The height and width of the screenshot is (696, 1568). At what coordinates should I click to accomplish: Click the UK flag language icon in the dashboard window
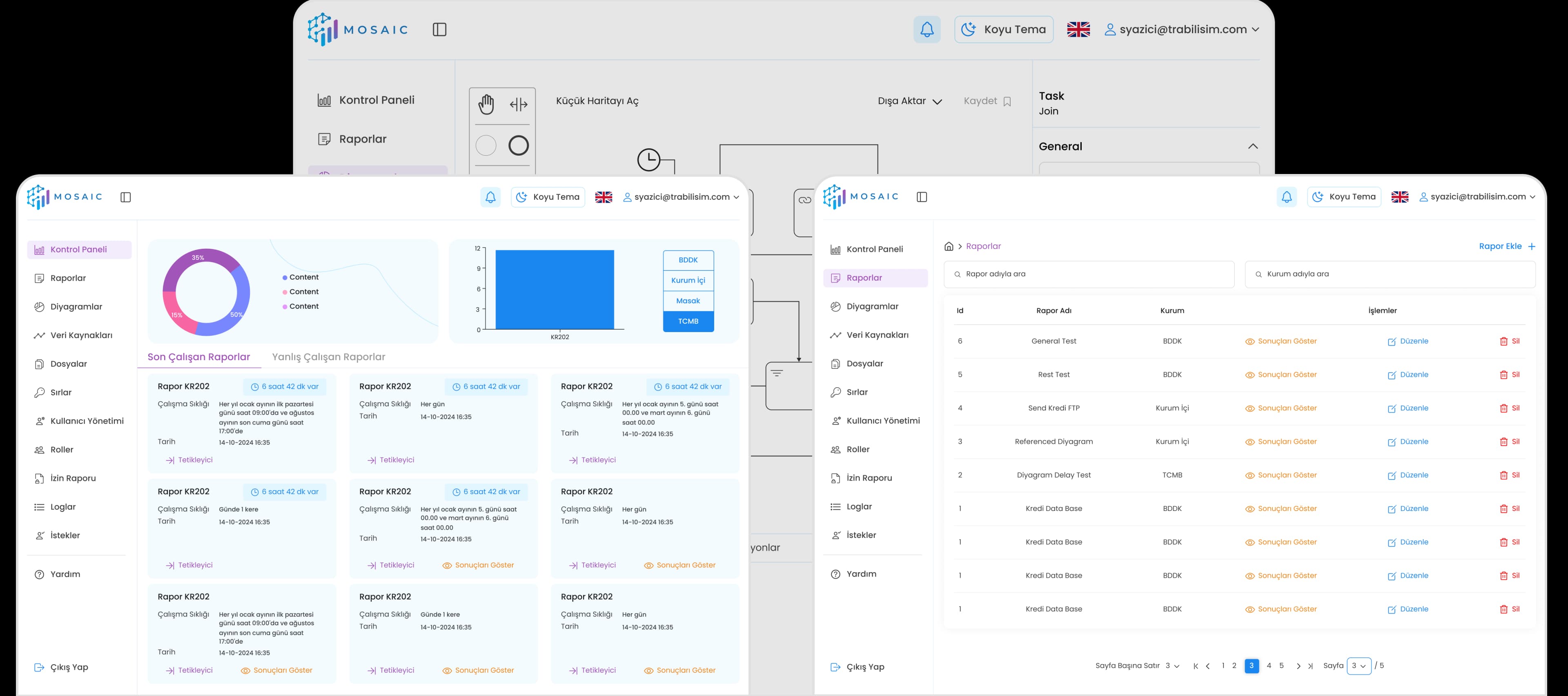pyautogui.click(x=603, y=197)
